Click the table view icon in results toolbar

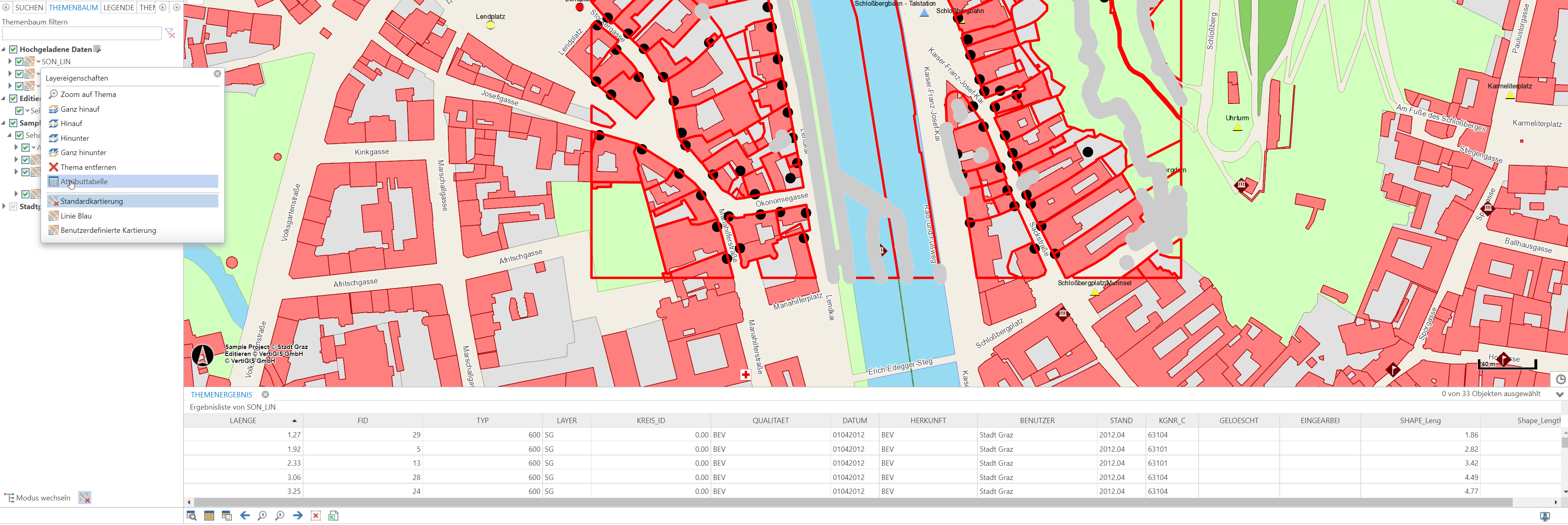point(209,516)
